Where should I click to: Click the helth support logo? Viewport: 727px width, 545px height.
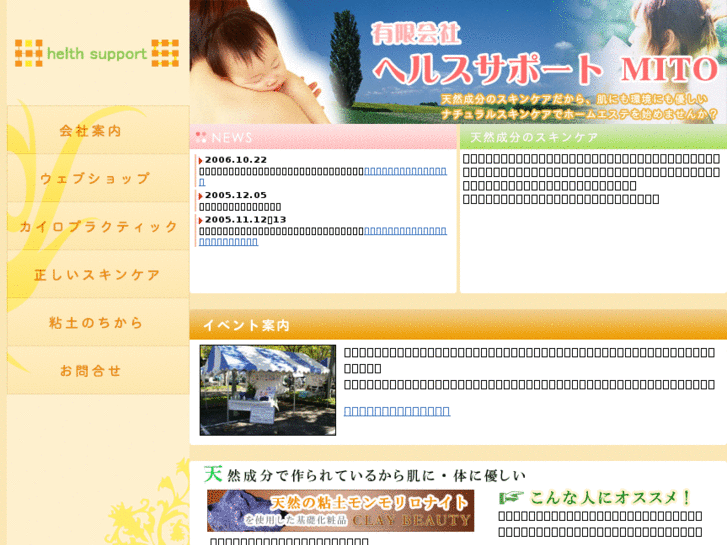97,53
